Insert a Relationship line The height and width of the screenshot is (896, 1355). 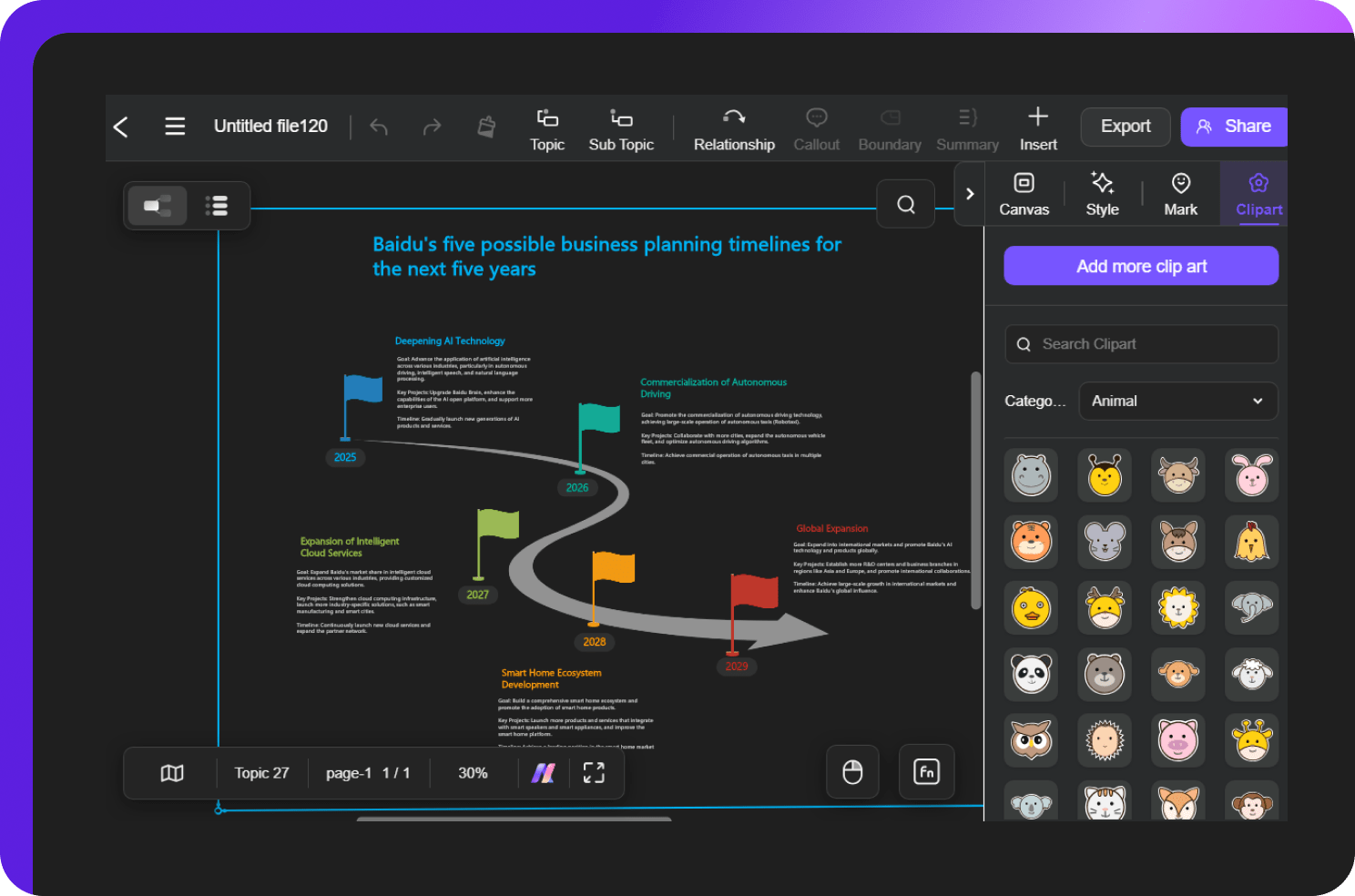click(x=734, y=129)
